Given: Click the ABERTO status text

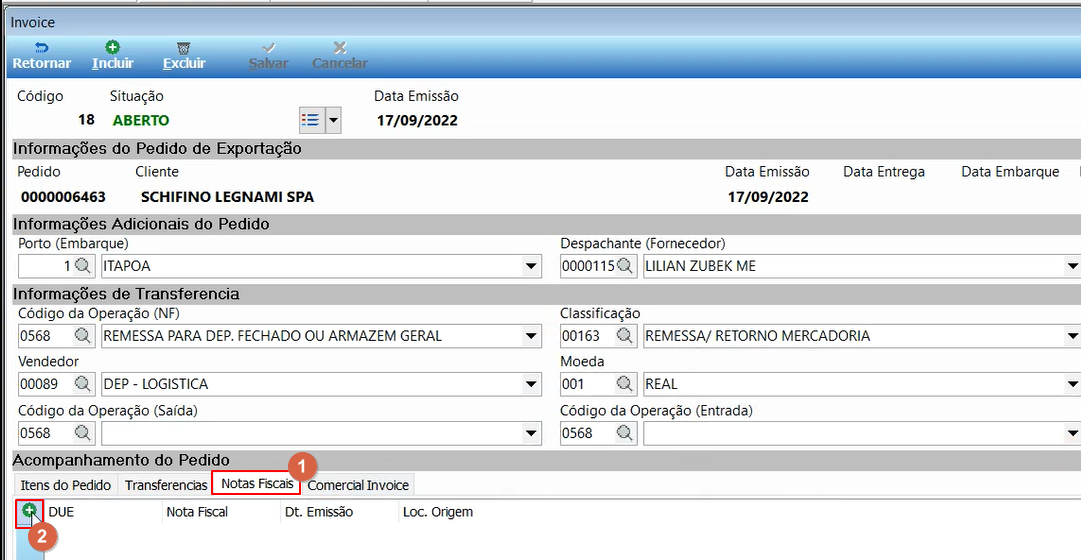Looking at the screenshot, I should pyautogui.click(x=141, y=120).
